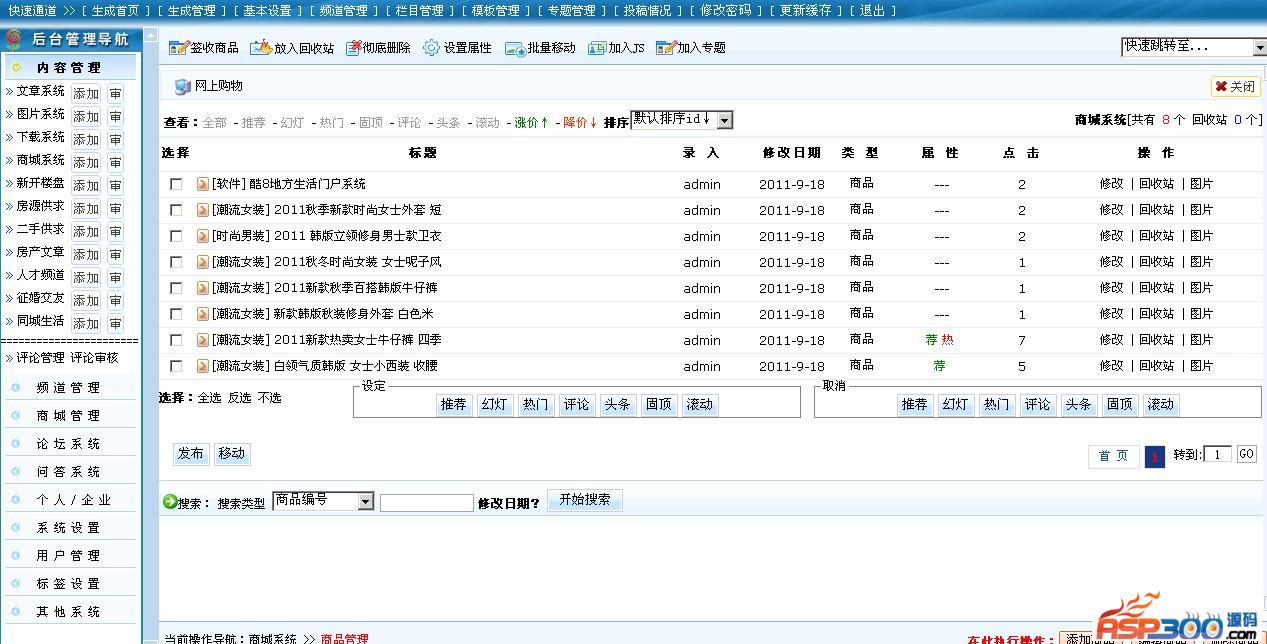This screenshot has width=1267, height=644.
Task: Click the arrow icon before 问答系统 in sidebar
Action: [x=16, y=472]
